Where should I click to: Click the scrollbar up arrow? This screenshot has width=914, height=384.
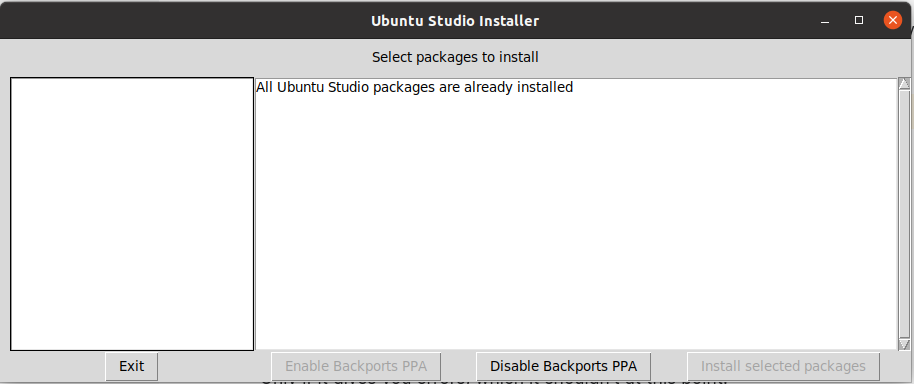tap(904, 84)
